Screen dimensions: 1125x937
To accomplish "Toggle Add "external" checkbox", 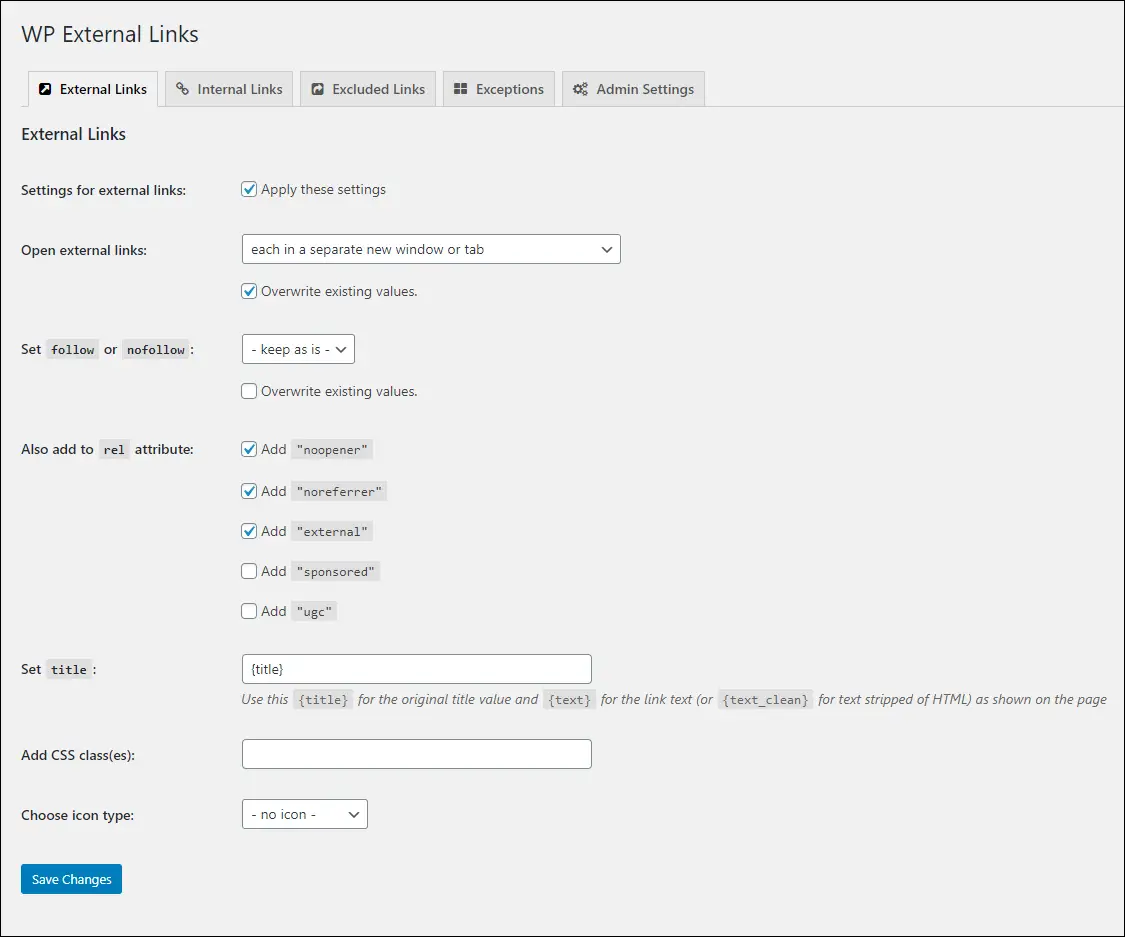I will point(249,532).
